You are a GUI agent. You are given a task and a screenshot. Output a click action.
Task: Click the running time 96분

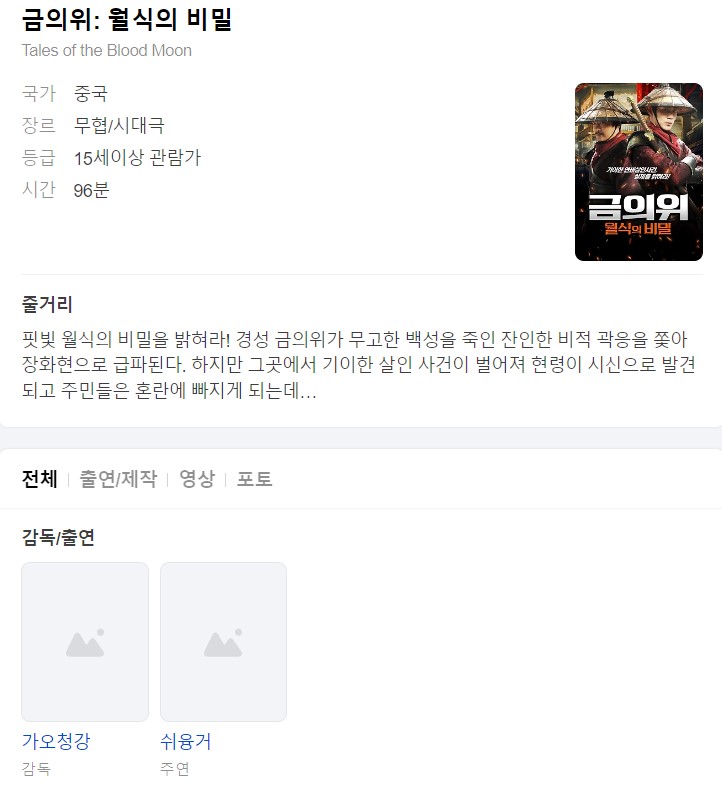[92, 190]
